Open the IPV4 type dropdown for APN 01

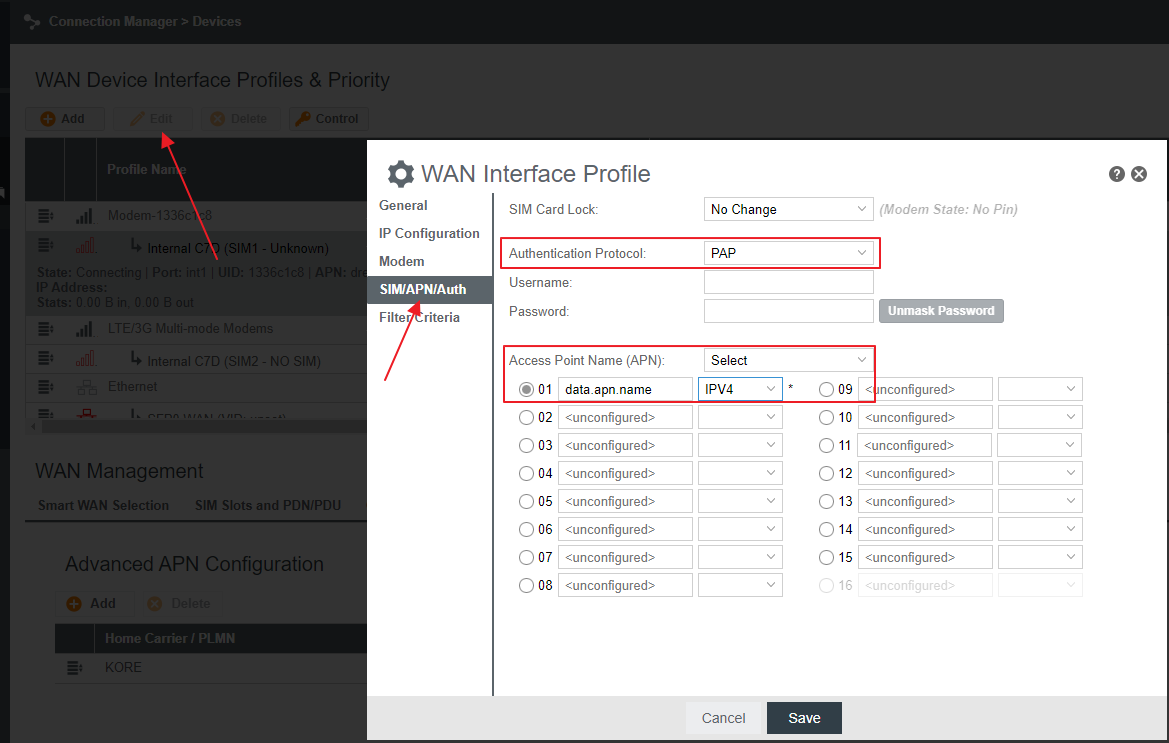pos(740,389)
